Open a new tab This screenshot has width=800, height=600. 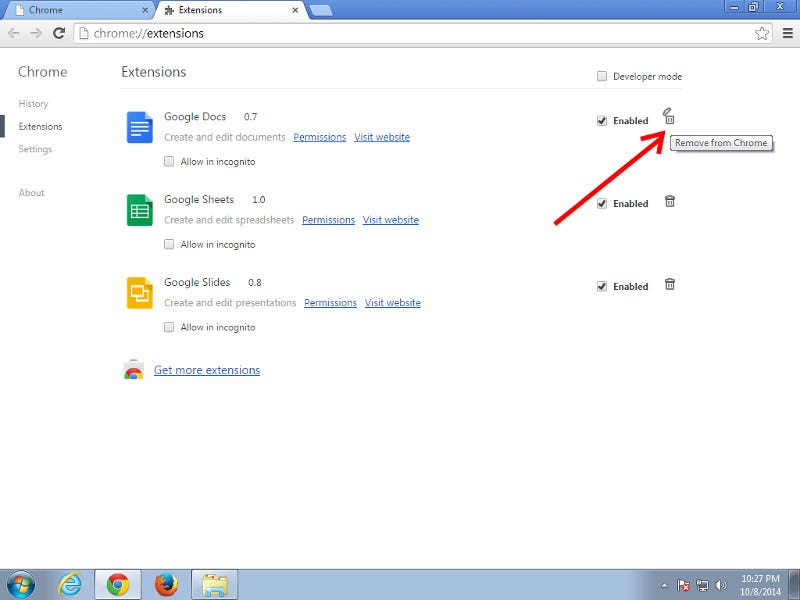(321, 11)
